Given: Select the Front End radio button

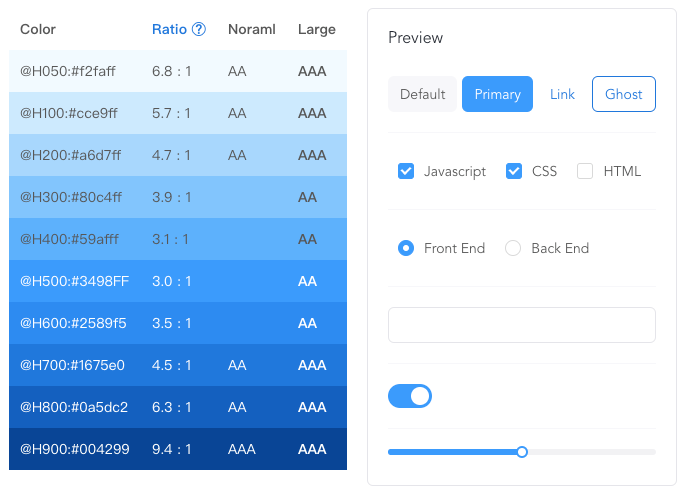Looking at the screenshot, I should [406, 248].
